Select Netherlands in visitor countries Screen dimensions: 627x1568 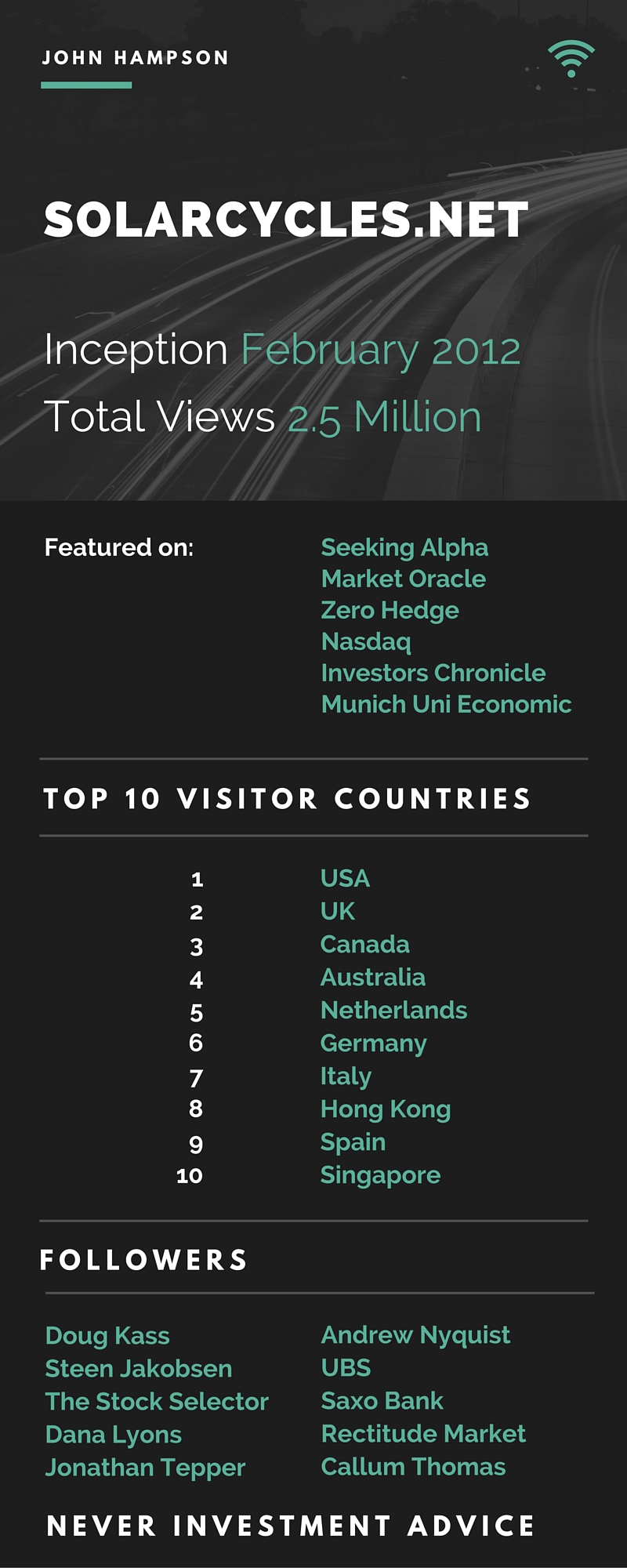(393, 1010)
